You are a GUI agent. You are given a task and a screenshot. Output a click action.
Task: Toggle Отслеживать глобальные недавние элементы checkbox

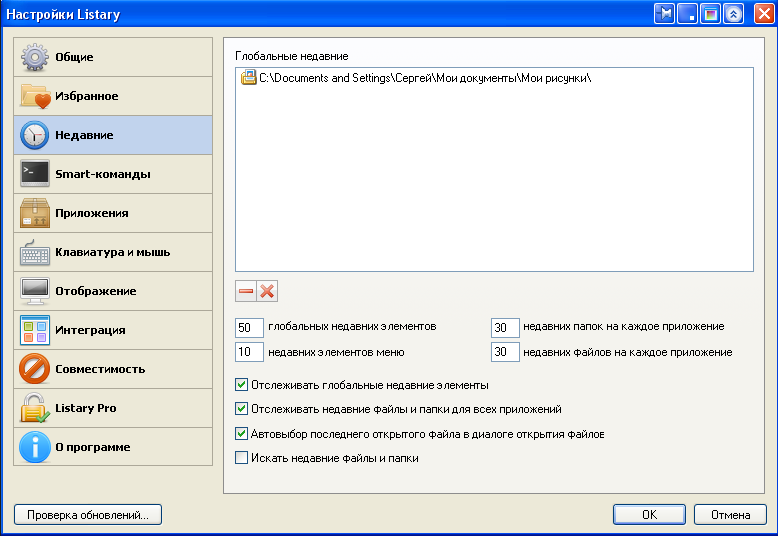tap(241, 385)
